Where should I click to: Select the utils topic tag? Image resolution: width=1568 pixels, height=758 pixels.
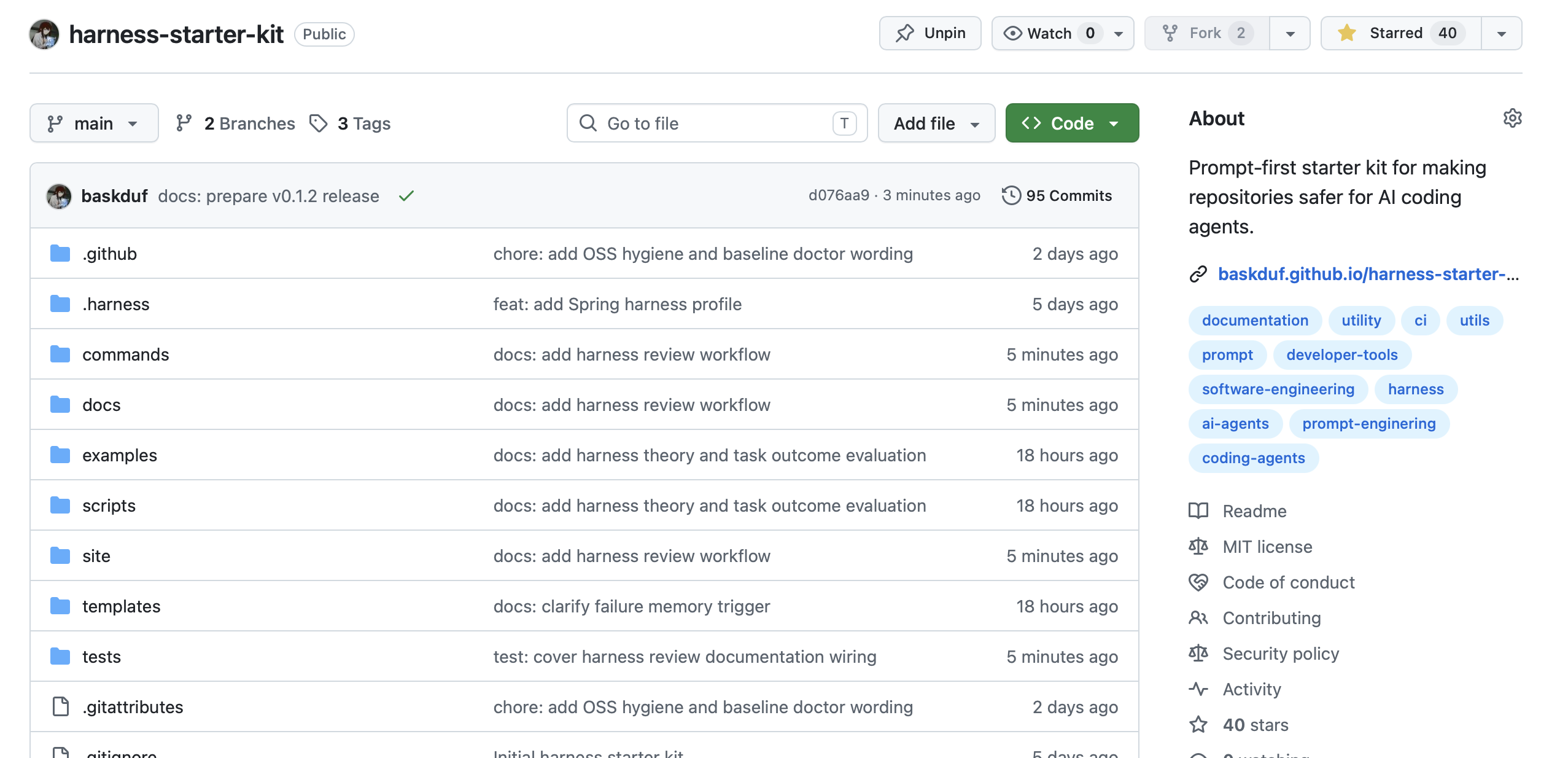pyautogui.click(x=1474, y=321)
